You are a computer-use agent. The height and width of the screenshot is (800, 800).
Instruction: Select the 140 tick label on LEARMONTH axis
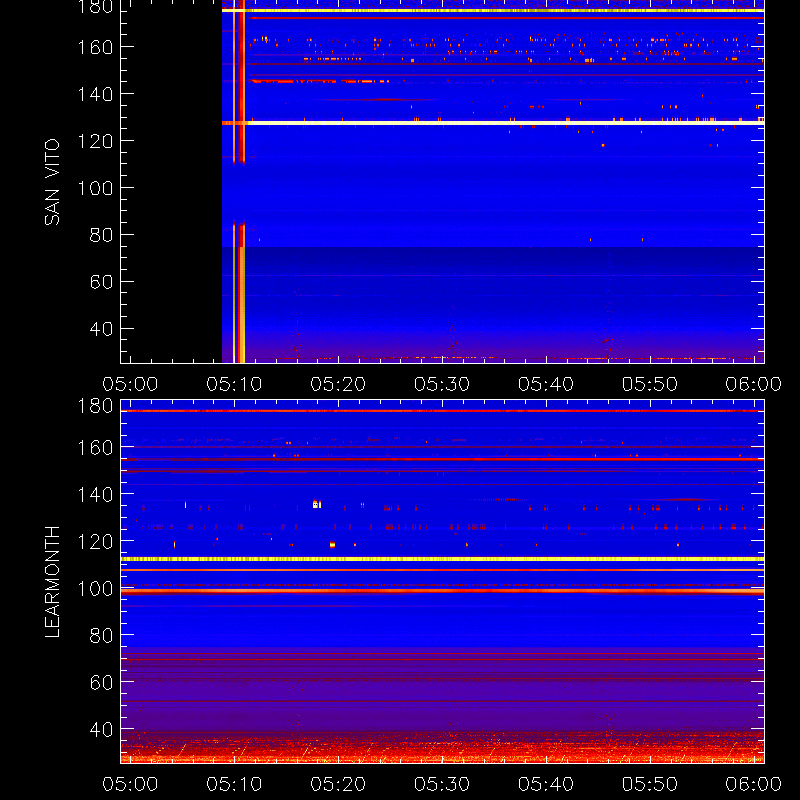(x=95, y=494)
